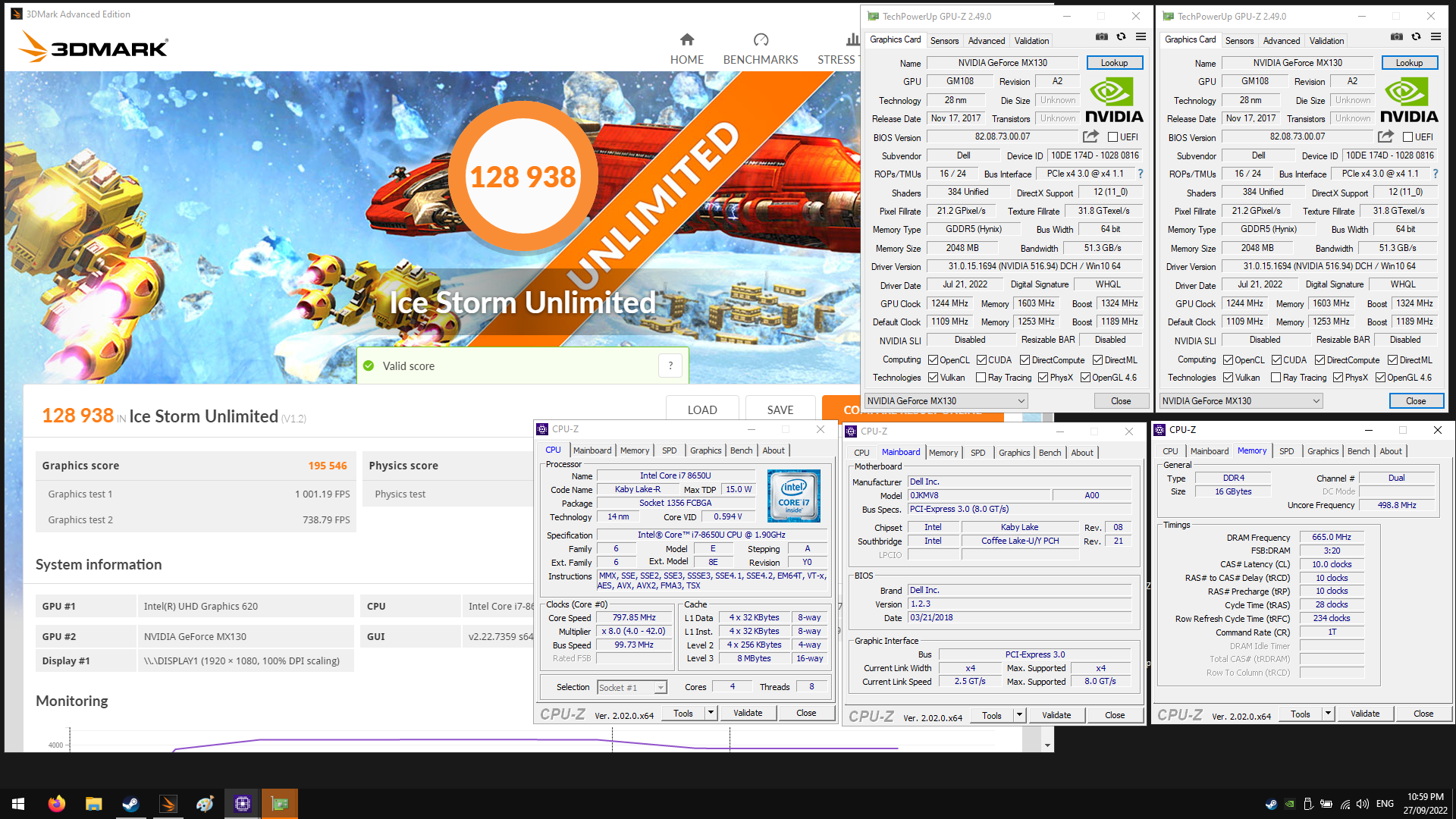Viewport: 1456px width, 819px height.
Task: Click LOAD button in 3DMark
Action: [x=702, y=409]
